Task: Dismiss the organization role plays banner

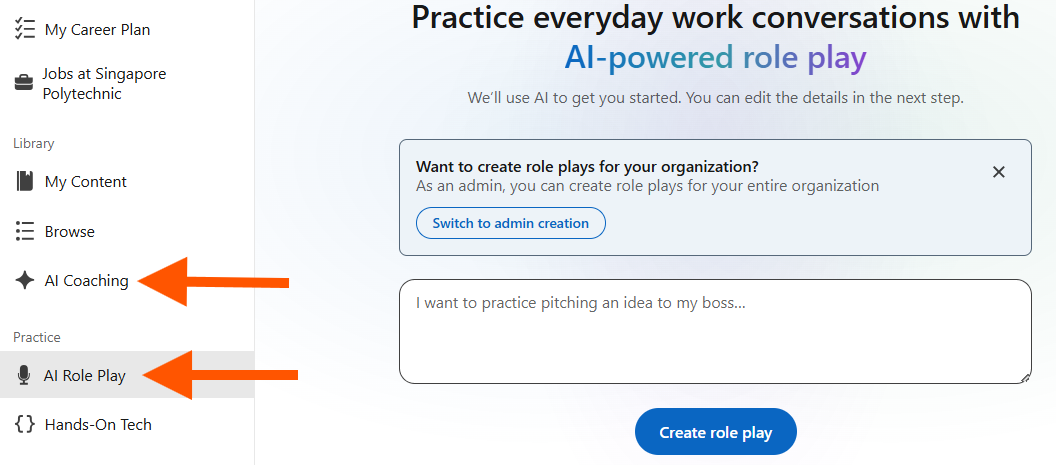Action: [x=999, y=172]
